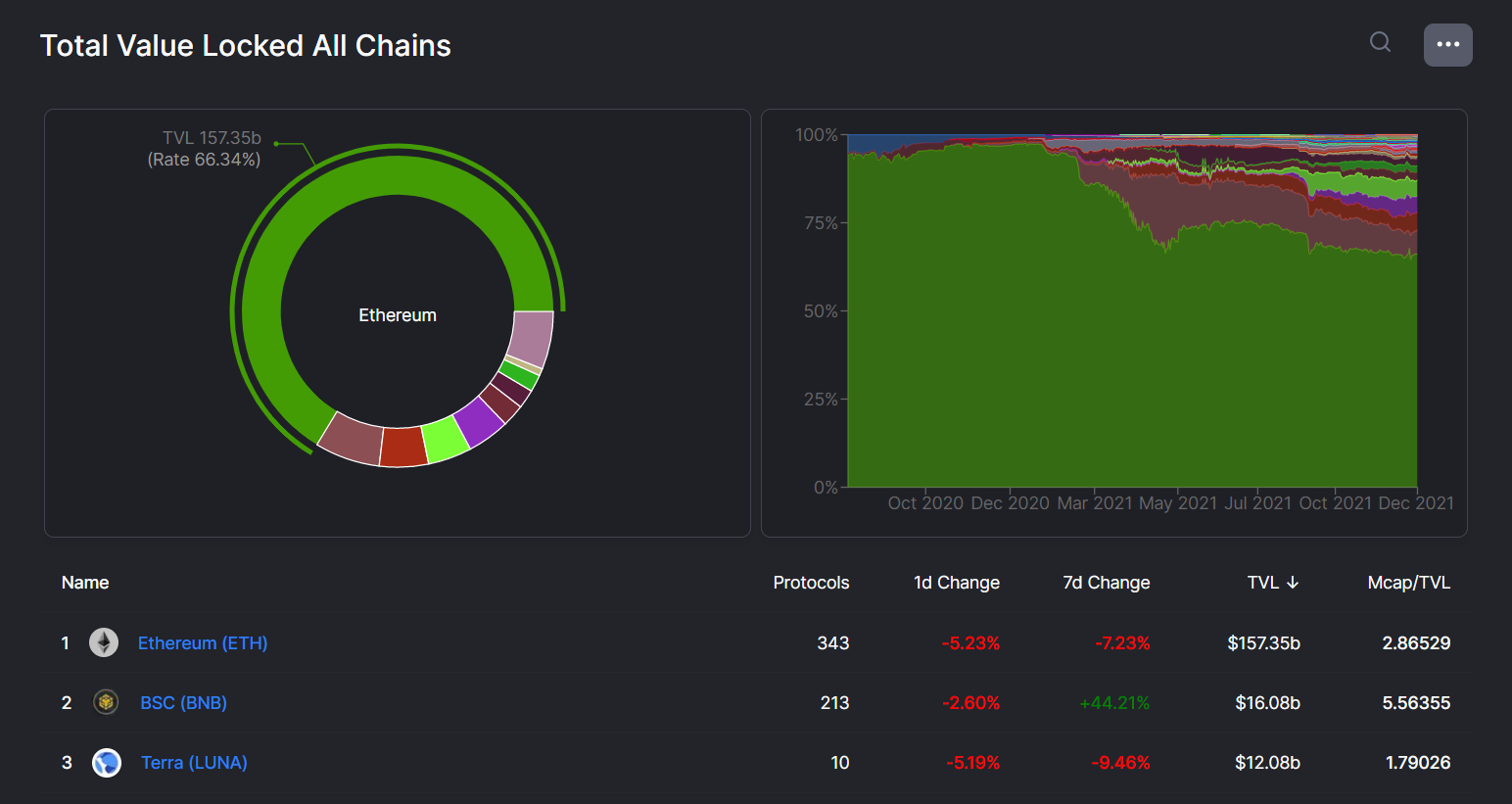This screenshot has width=1512, height=804.
Task: Click BSC protocols count 213
Action: coord(834,703)
